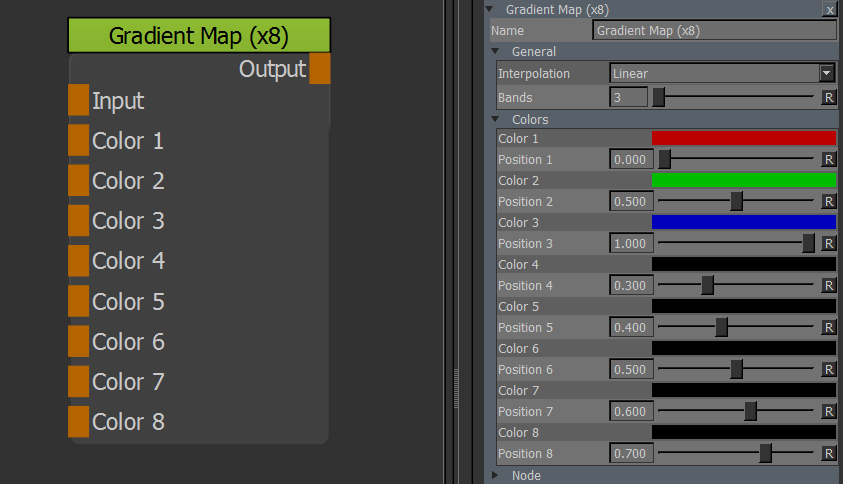This screenshot has width=843, height=484.
Task: Collapse the Gradient Map (x8) panel header
Action: click(490, 9)
